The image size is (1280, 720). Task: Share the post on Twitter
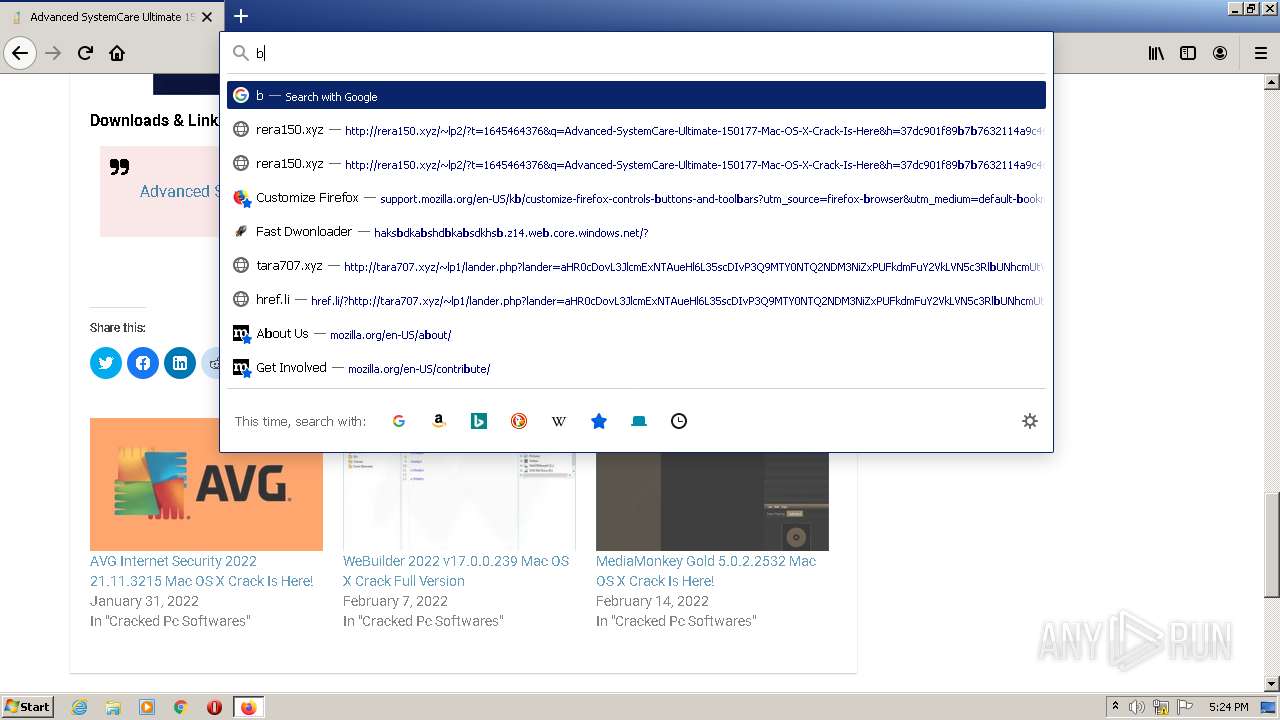pyautogui.click(x=106, y=363)
